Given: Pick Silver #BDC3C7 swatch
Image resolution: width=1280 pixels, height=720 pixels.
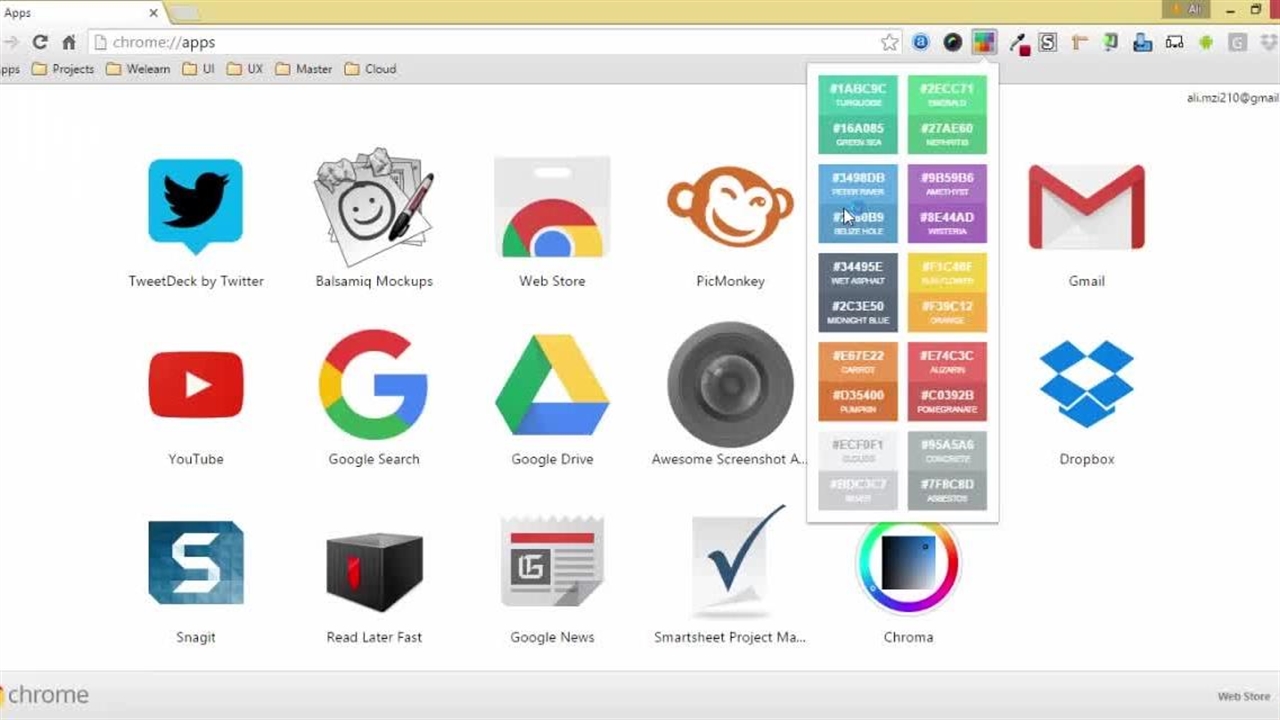Looking at the screenshot, I should [x=858, y=490].
